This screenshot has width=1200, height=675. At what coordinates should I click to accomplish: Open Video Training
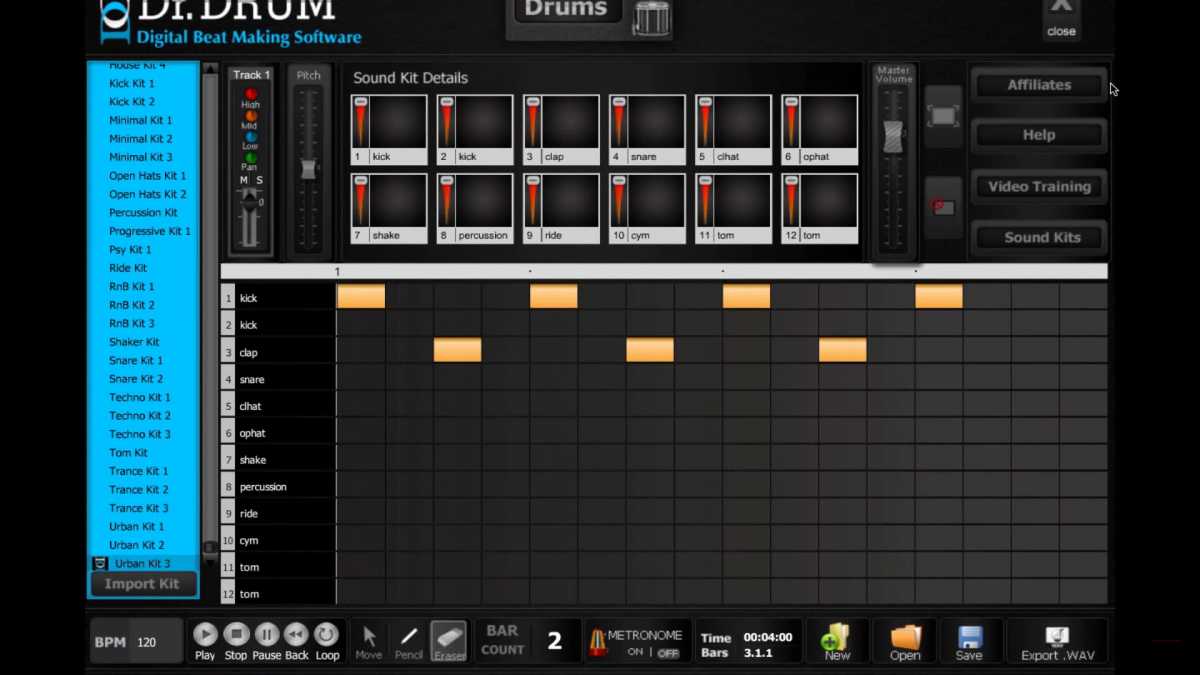pyautogui.click(x=1038, y=186)
